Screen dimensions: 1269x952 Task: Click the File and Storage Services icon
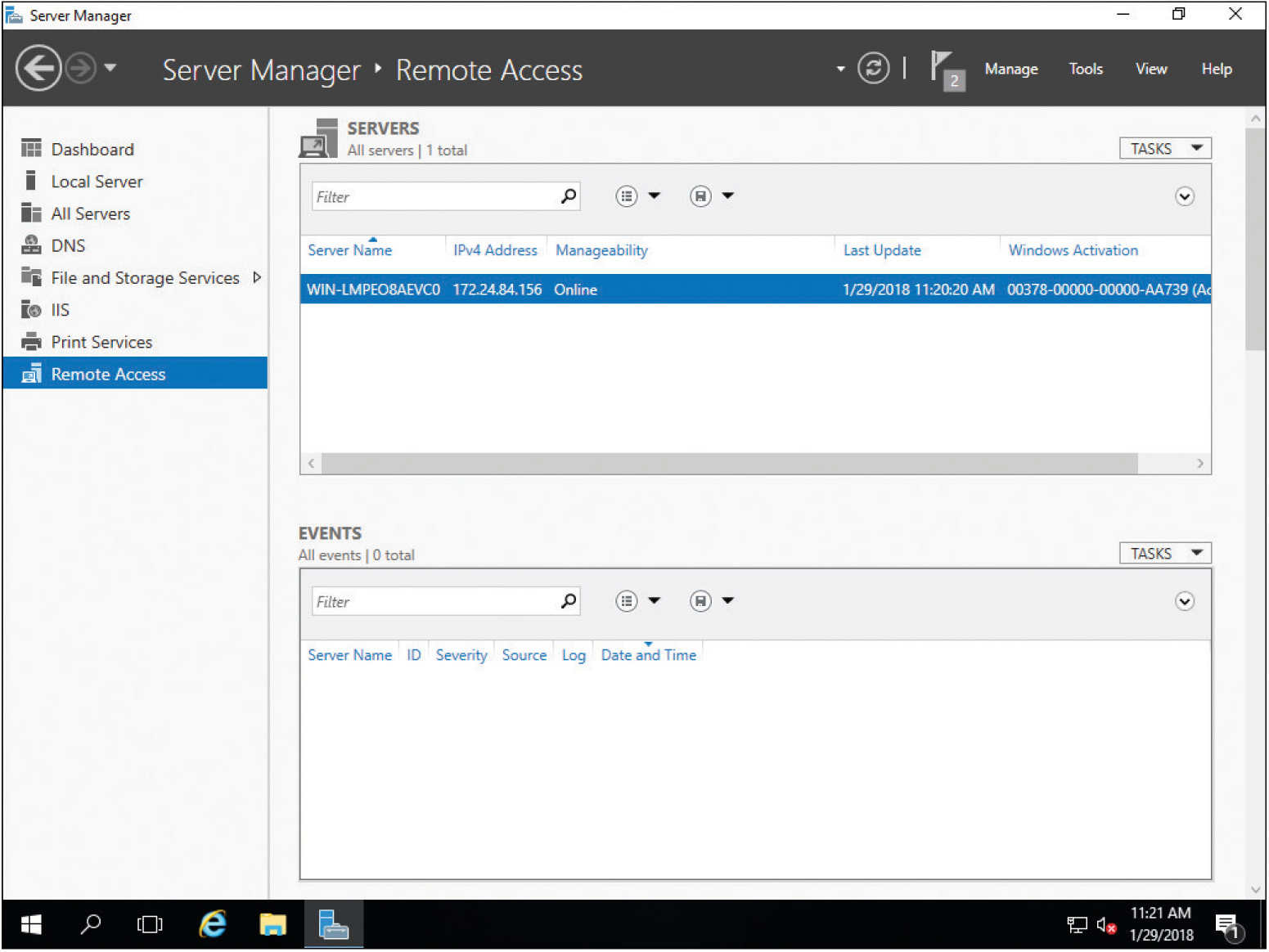tap(31, 276)
